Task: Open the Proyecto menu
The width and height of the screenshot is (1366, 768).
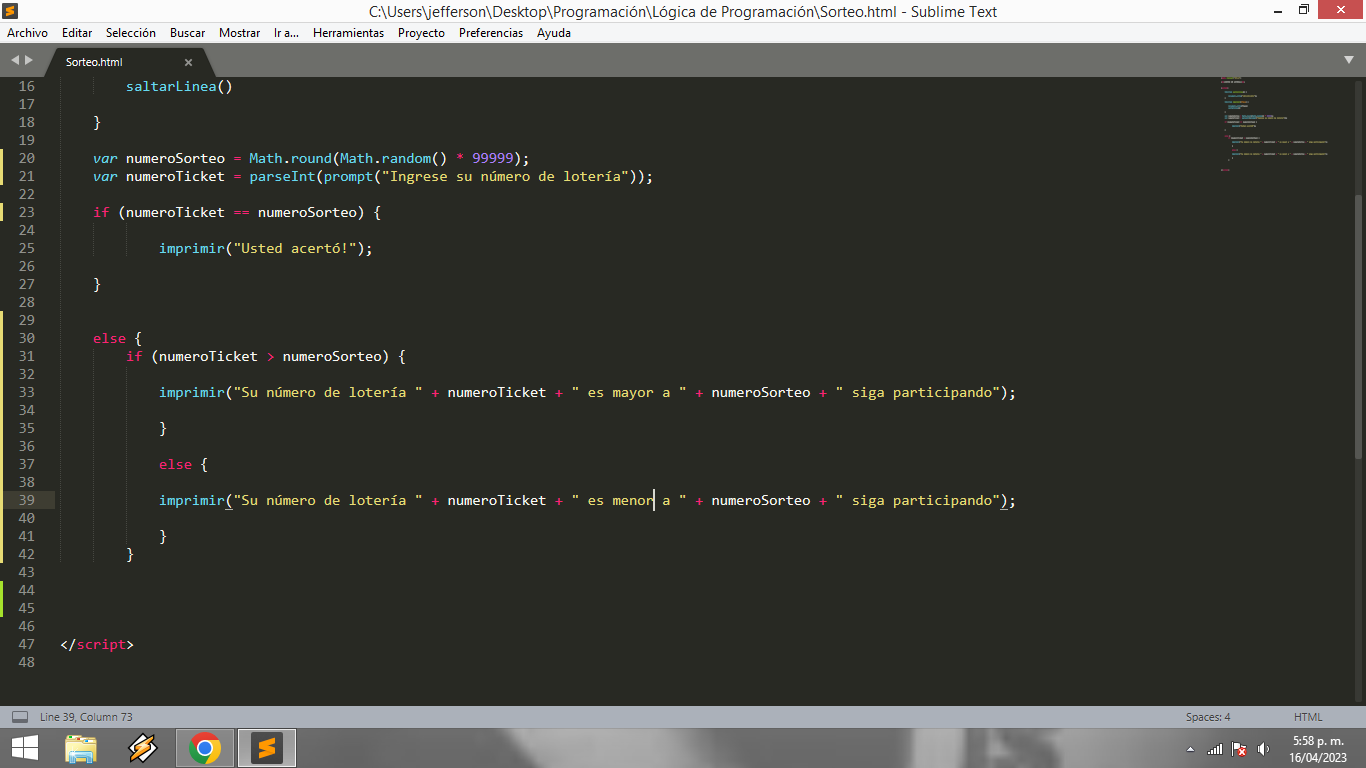Action: click(x=421, y=33)
